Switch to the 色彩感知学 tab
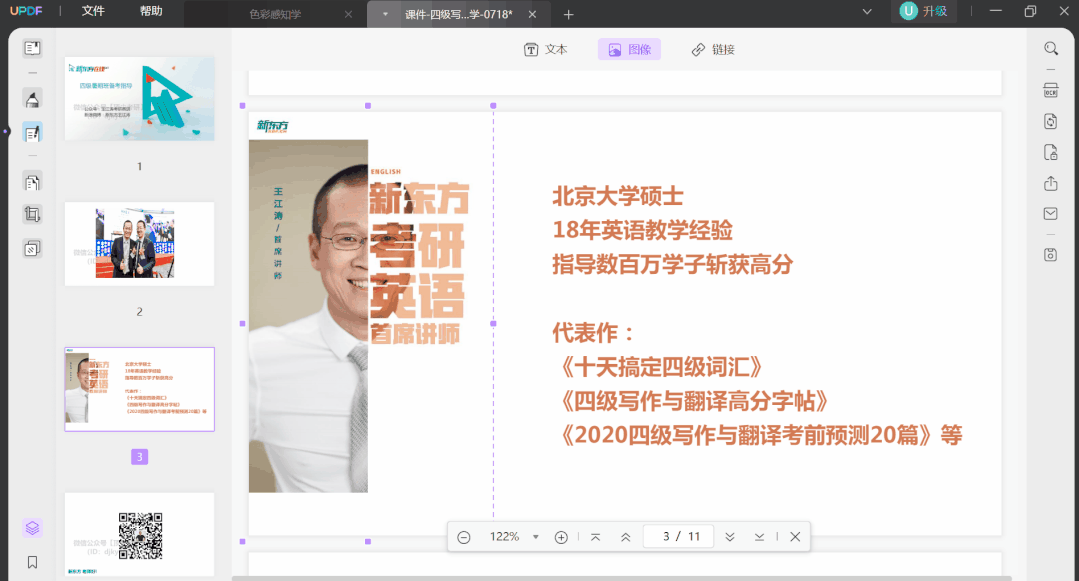1079x581 pixels. tap(275, 14)
